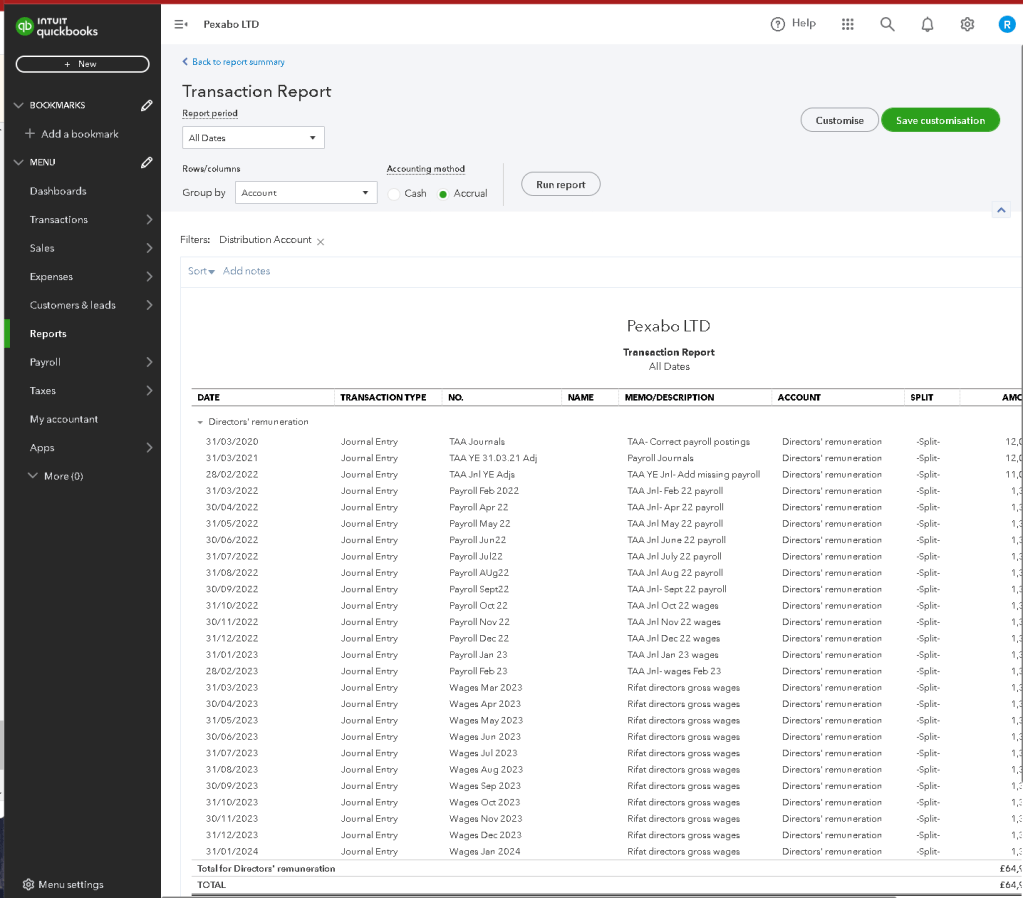Click the QuickBooks logo
The image size is (1023, 898).
(57, 27)
